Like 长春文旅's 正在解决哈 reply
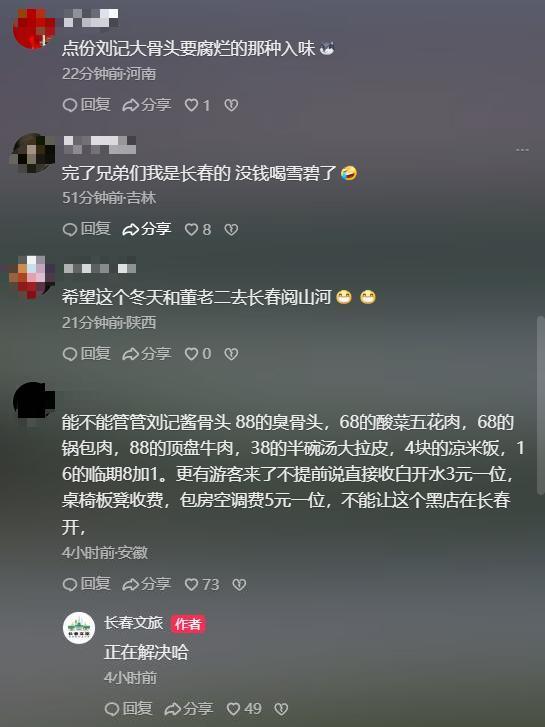 244,708
